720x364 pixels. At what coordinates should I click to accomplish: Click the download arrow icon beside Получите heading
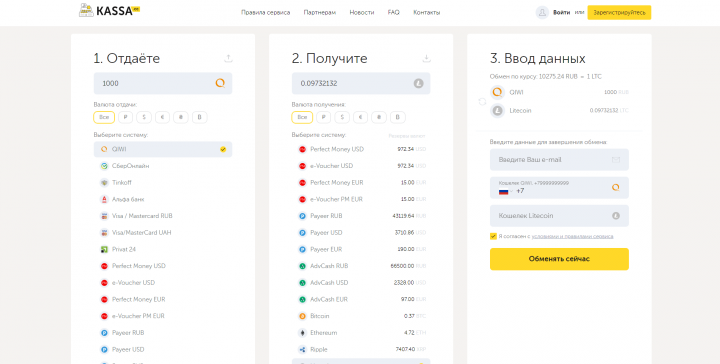[426, 58]
